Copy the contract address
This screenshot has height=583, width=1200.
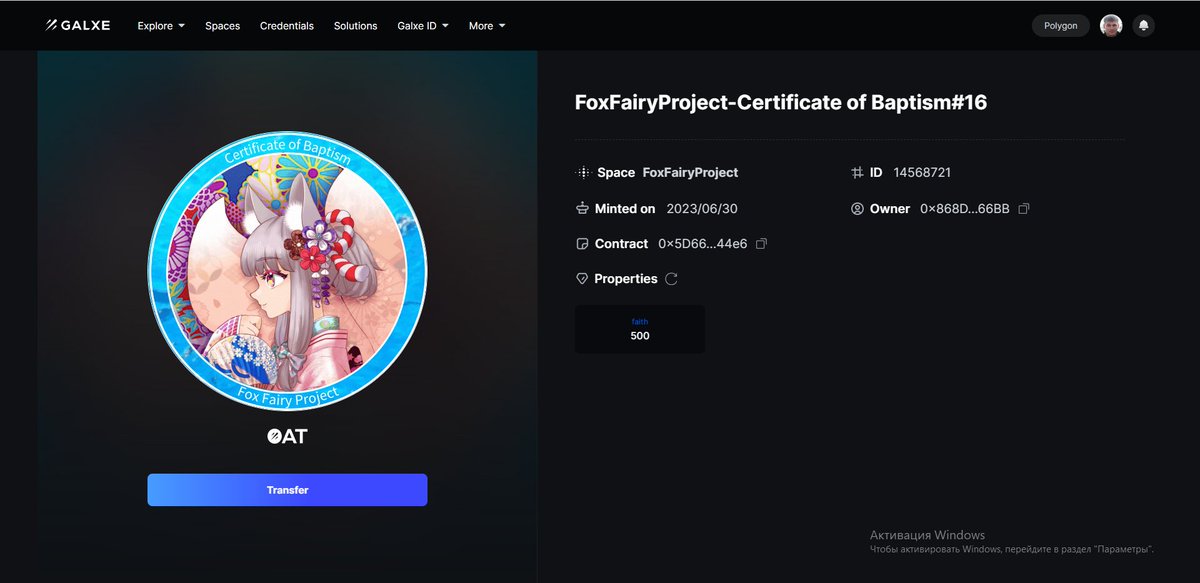762,244
